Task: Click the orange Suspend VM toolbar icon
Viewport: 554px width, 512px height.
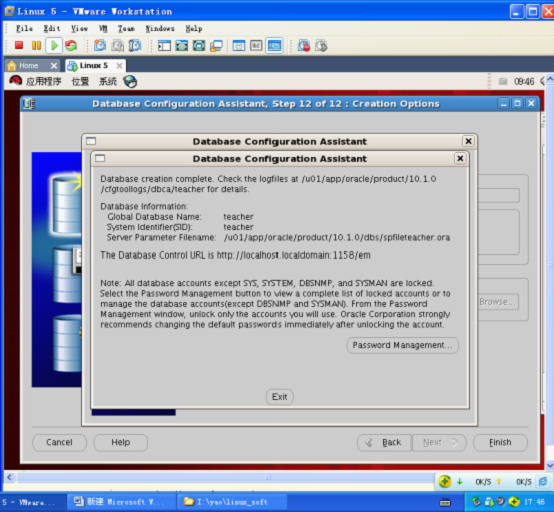Action: click(36, 45)
